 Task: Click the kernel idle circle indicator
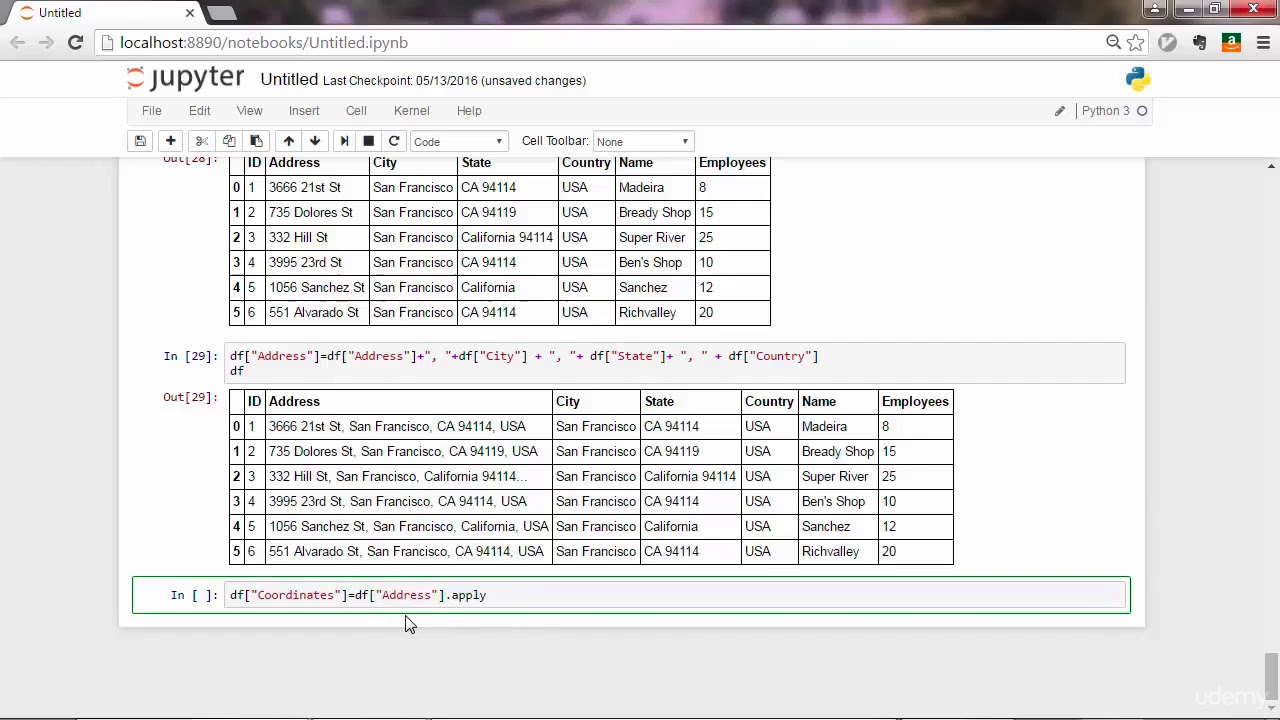1142,111
